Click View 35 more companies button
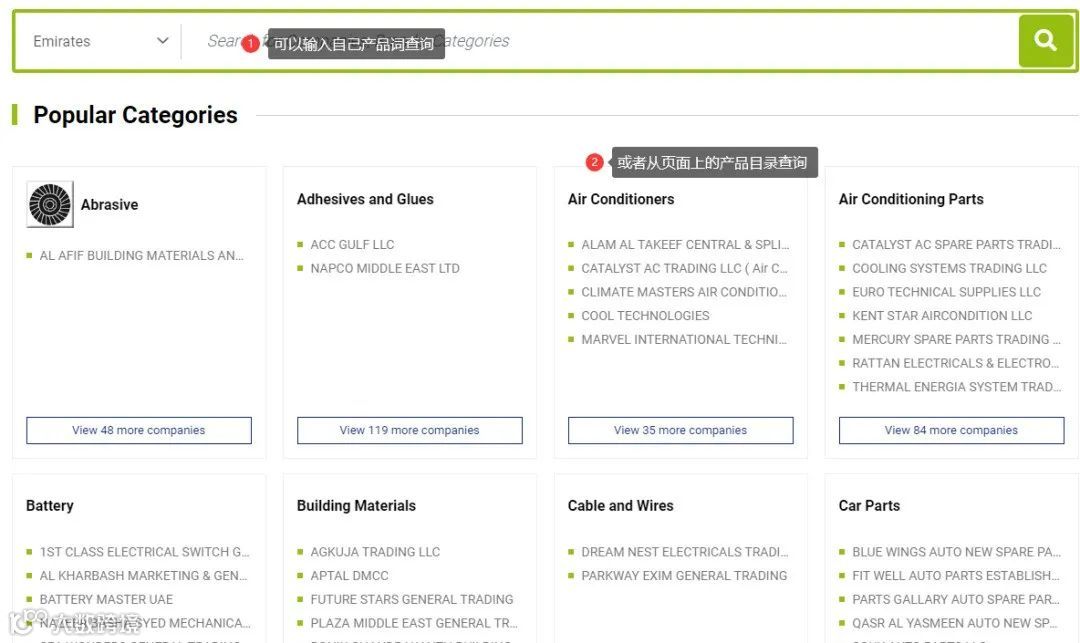1080x643 pixels. 680,430
